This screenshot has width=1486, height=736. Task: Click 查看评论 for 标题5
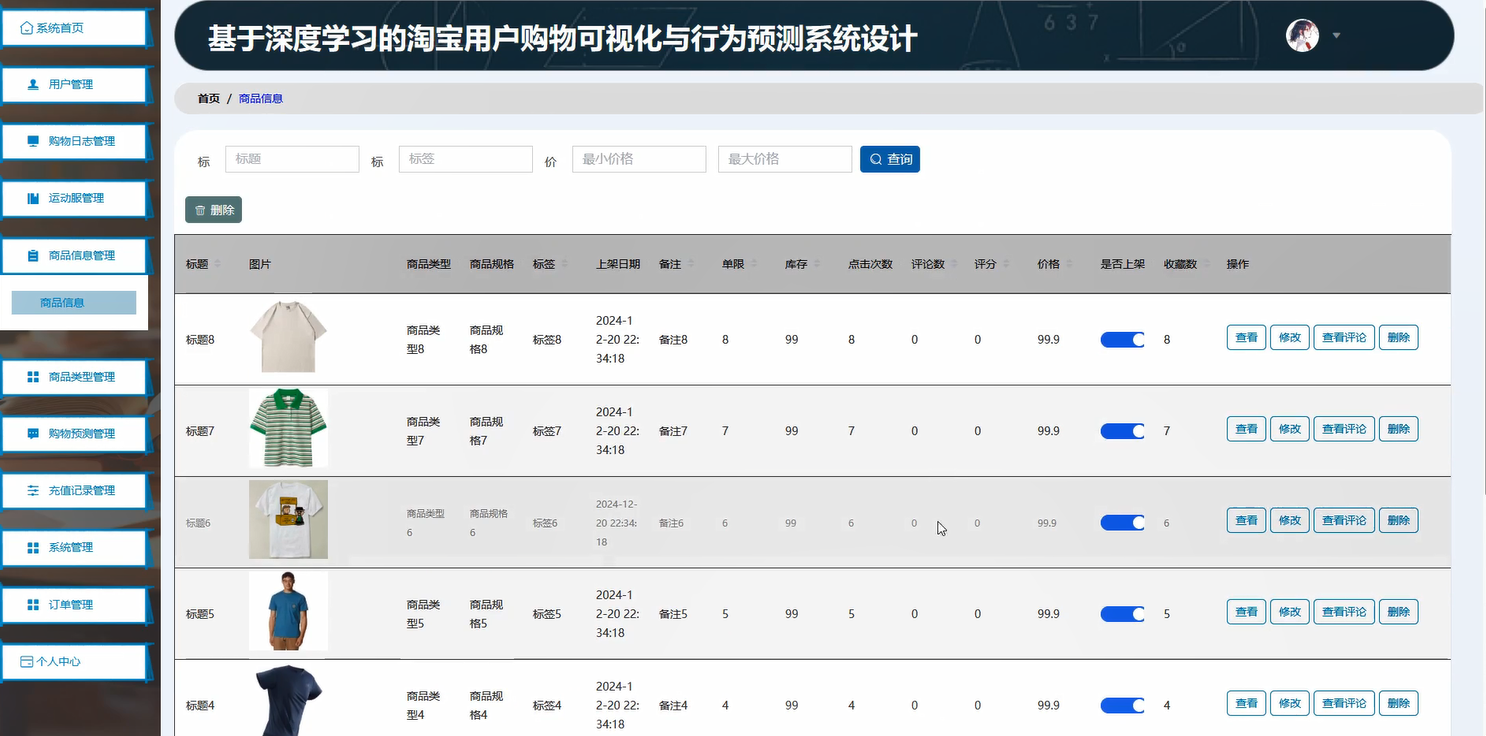(1343, 612)
